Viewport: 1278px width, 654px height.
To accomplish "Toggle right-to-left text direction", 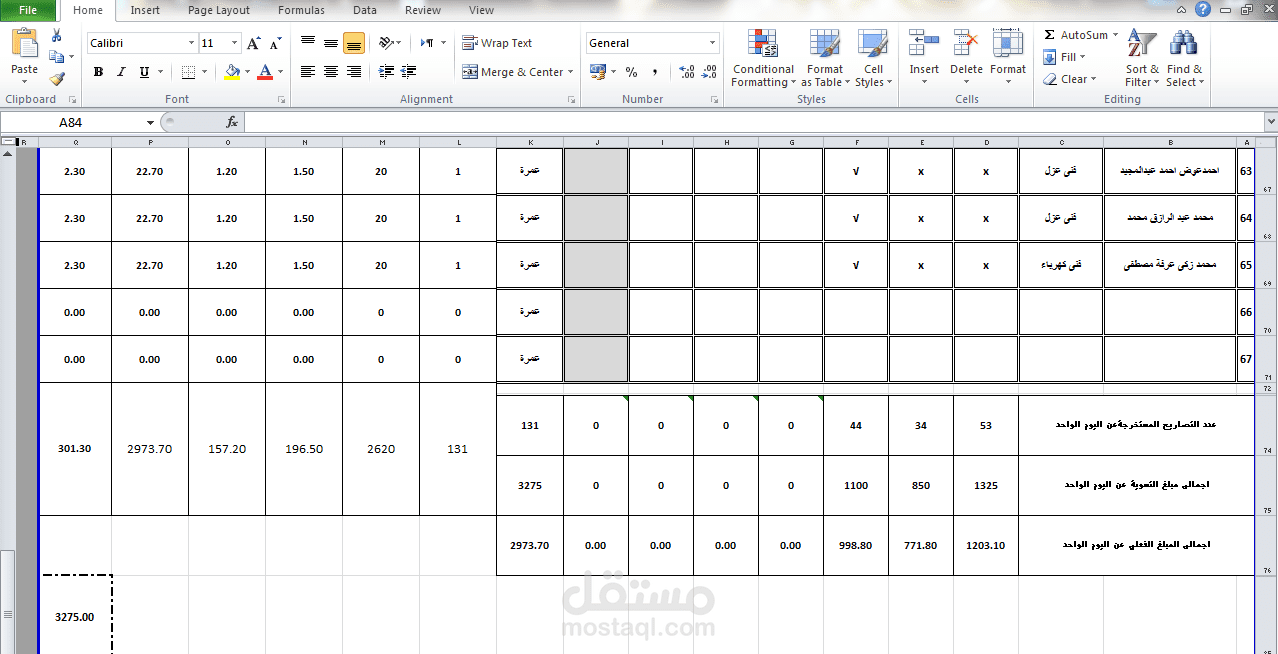I will (429, 43).
